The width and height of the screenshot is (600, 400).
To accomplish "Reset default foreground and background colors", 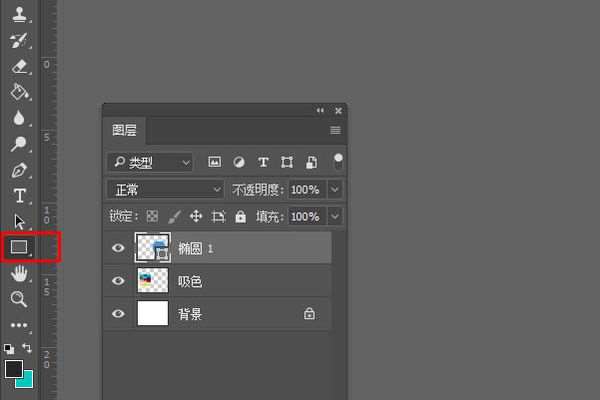I will [x=9, y=349].
